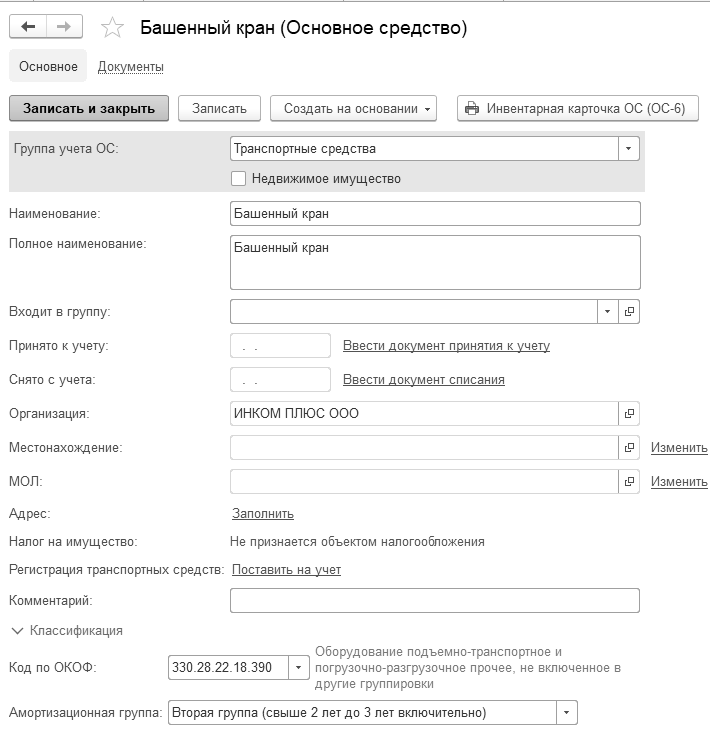Expand the Группа учета ОС dropdown
The image size is (710, 732).
tap(628, 149)
